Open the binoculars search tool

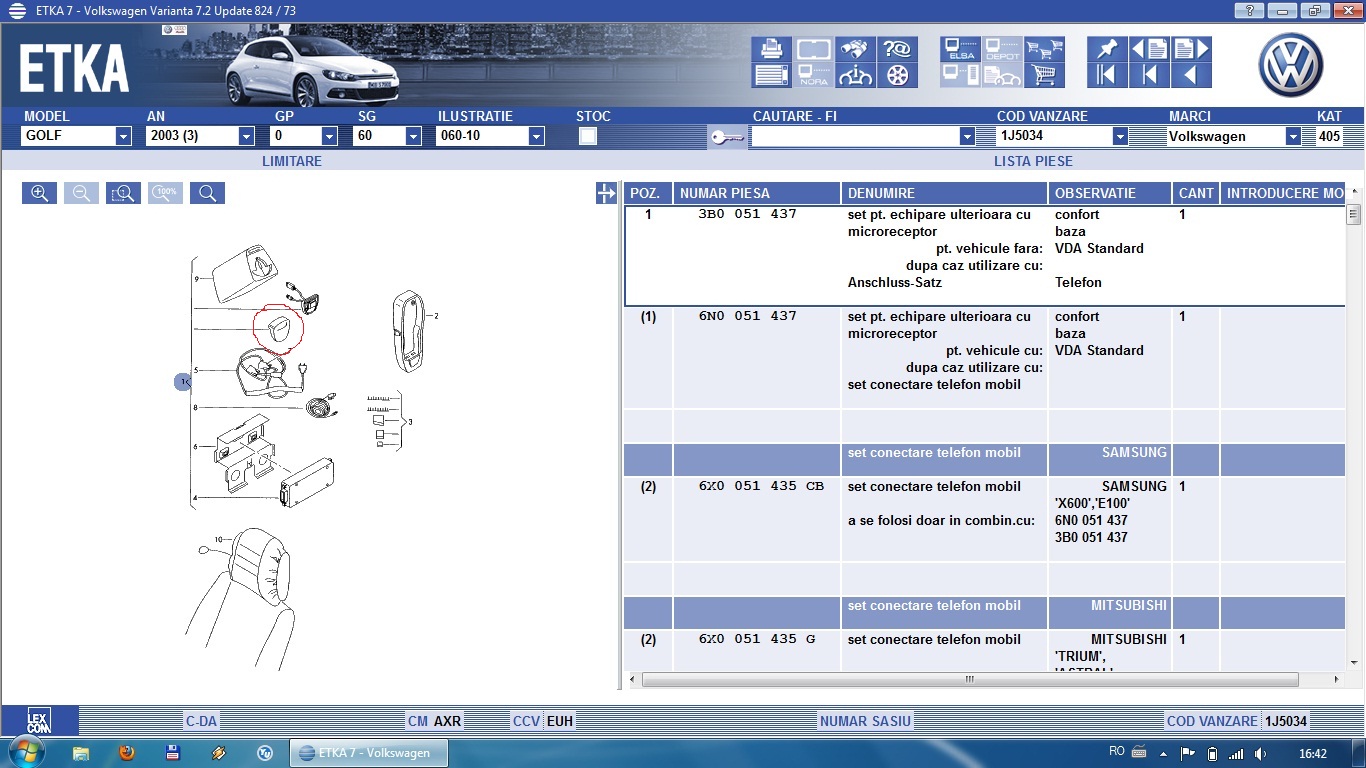[x=855, y=49]
